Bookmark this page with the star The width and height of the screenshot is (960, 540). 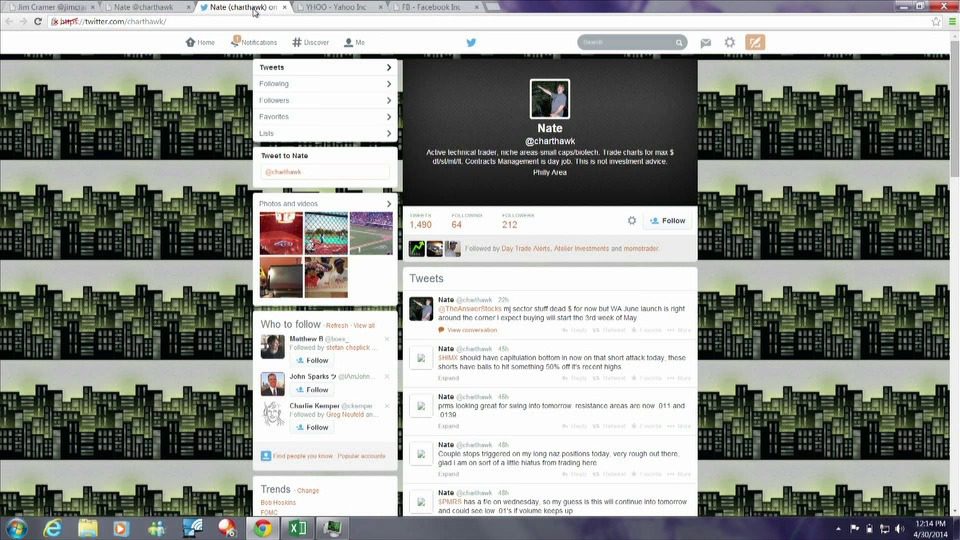click(936, 21)
